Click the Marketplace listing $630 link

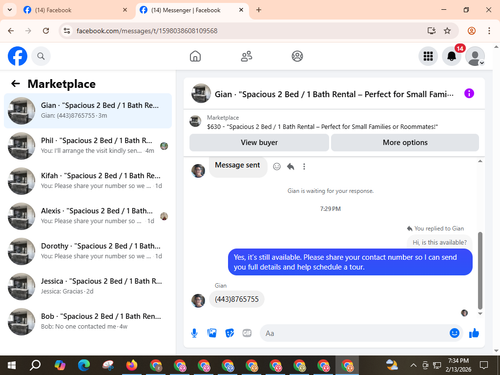click(x=322, y=127)
